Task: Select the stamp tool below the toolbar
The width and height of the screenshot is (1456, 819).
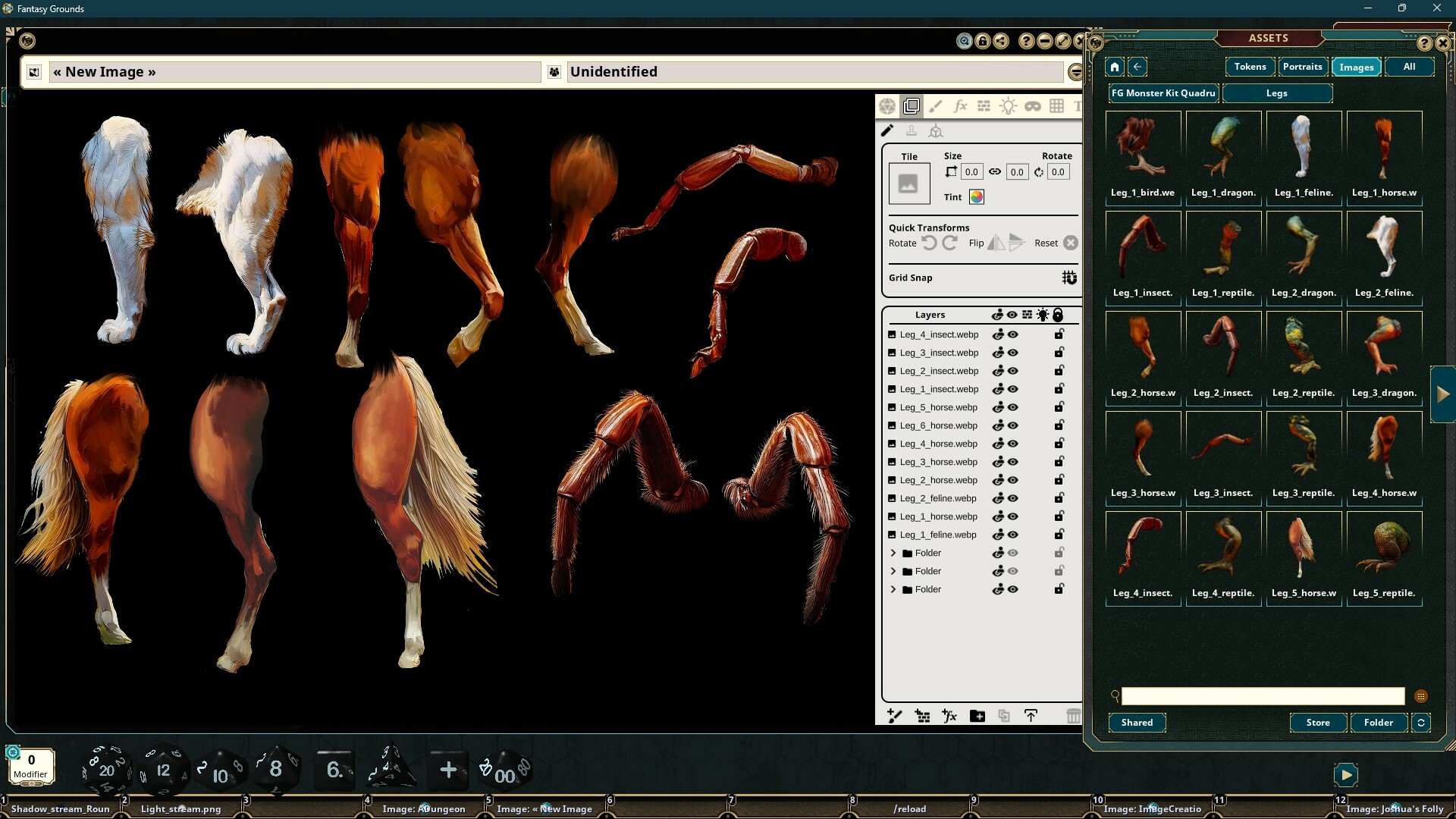Action: click(x=912, y=130)
